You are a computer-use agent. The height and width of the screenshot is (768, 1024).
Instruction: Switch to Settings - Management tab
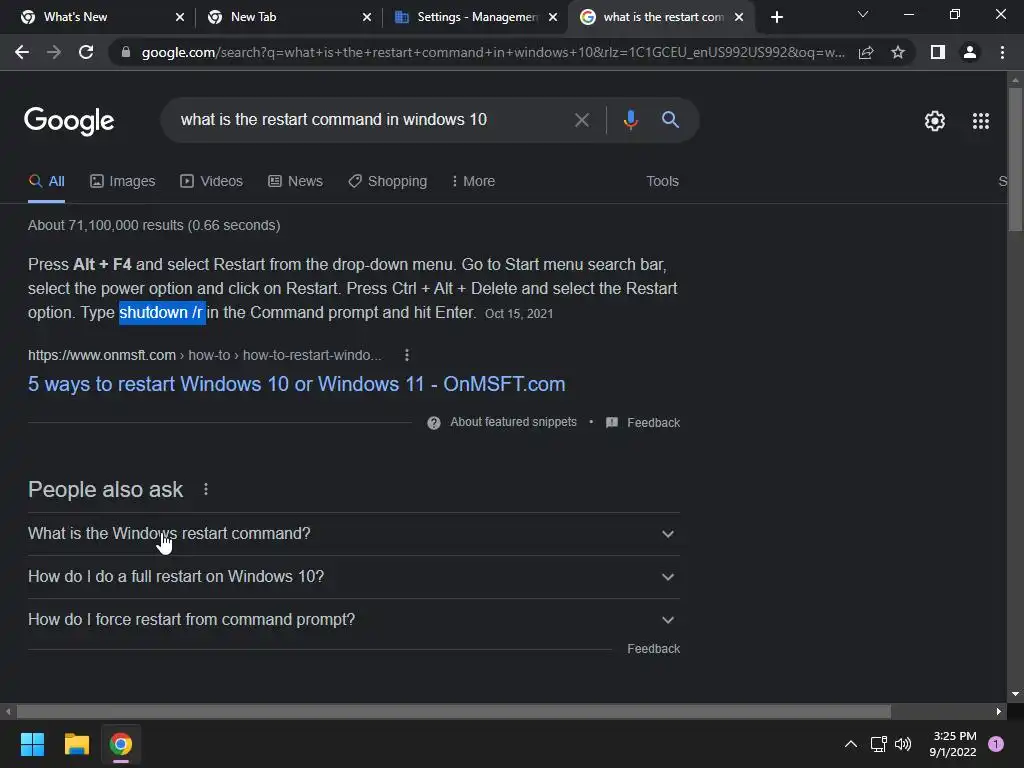pyautogui.click(x=477, y=17)
